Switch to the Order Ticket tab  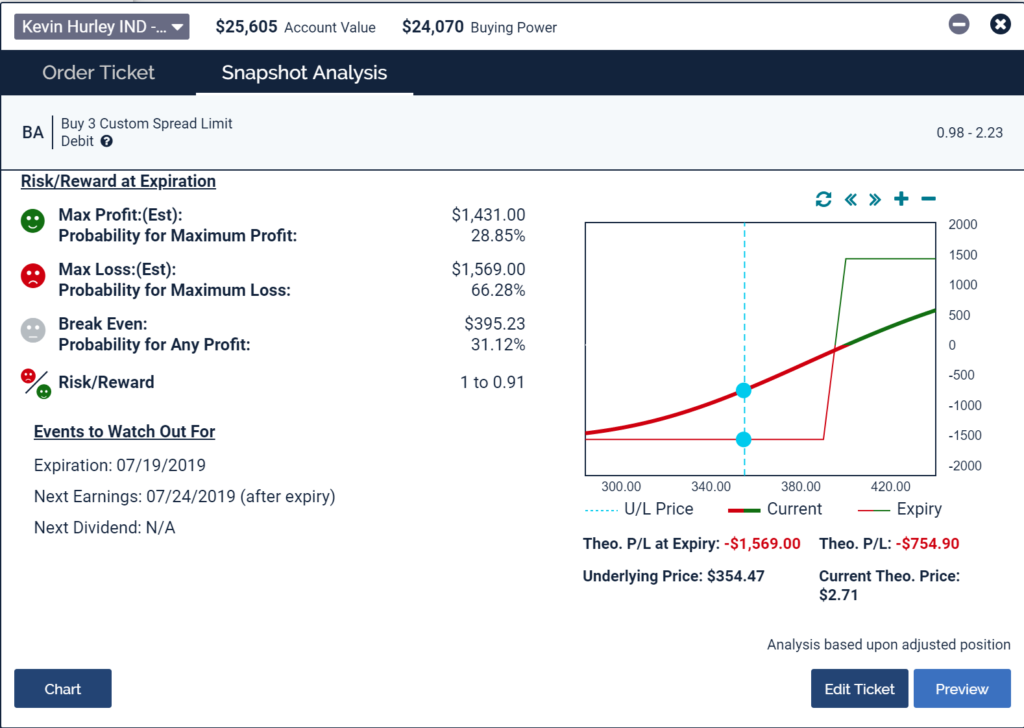pyautogui.click(x=99, y=73)
